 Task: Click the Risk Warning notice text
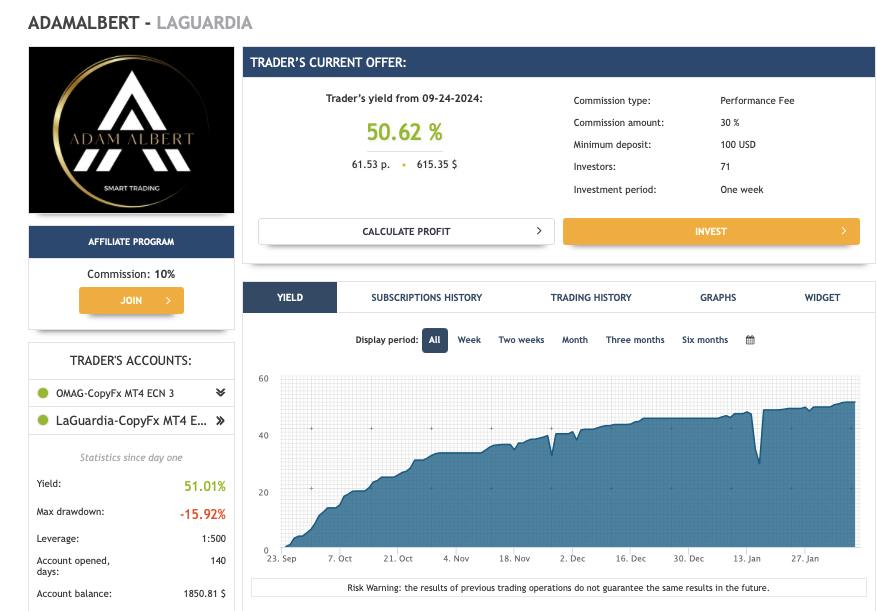(558, 588)
